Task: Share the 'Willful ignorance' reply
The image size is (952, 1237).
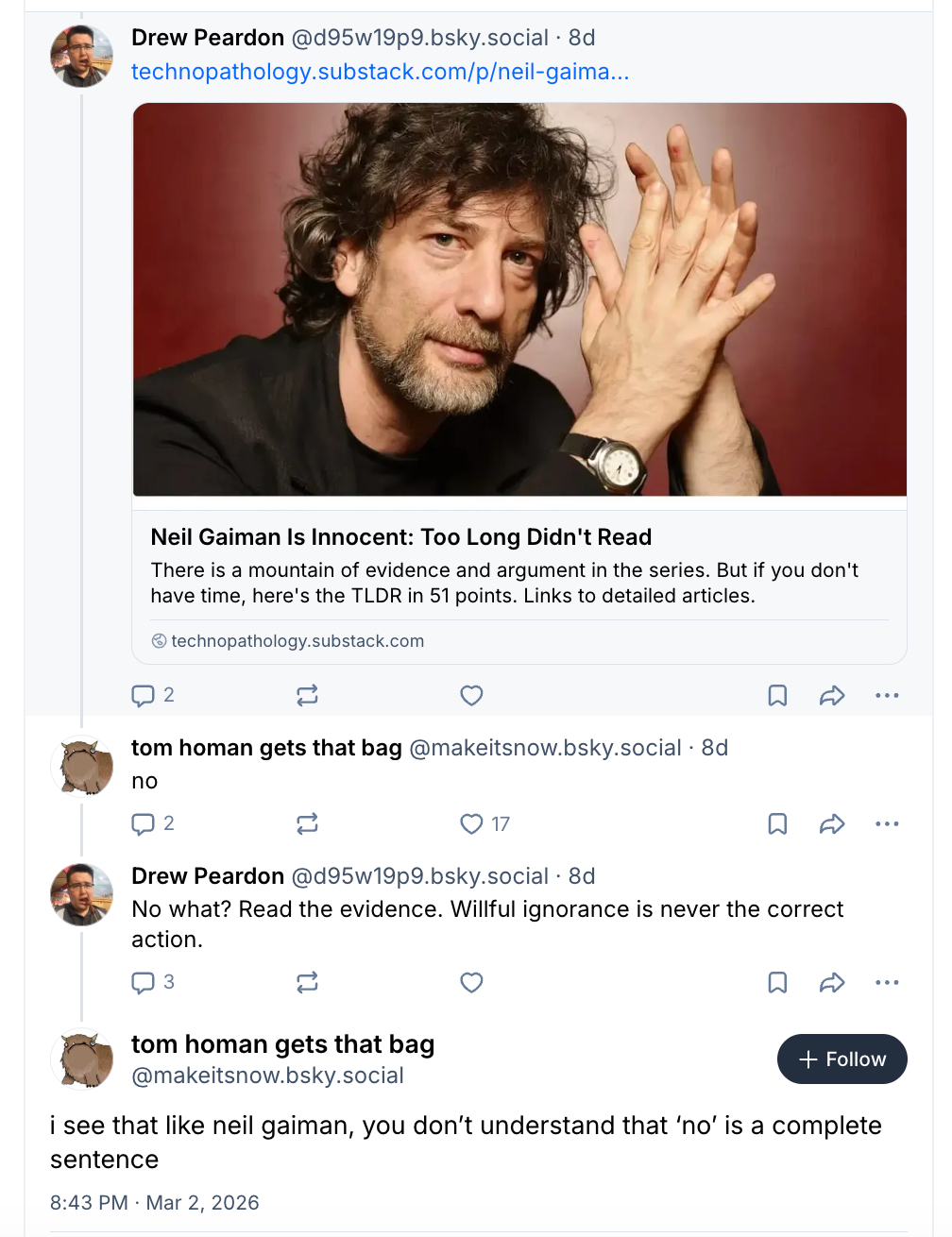Action: click(x=832, y=983)
